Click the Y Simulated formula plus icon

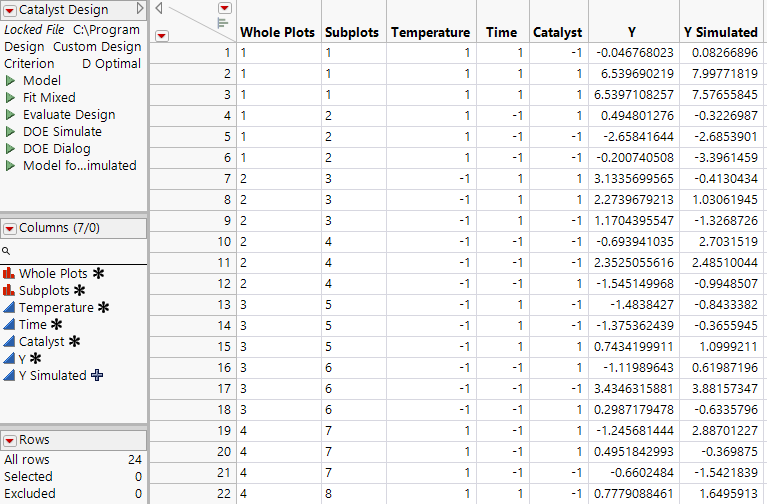pos(97,376)
